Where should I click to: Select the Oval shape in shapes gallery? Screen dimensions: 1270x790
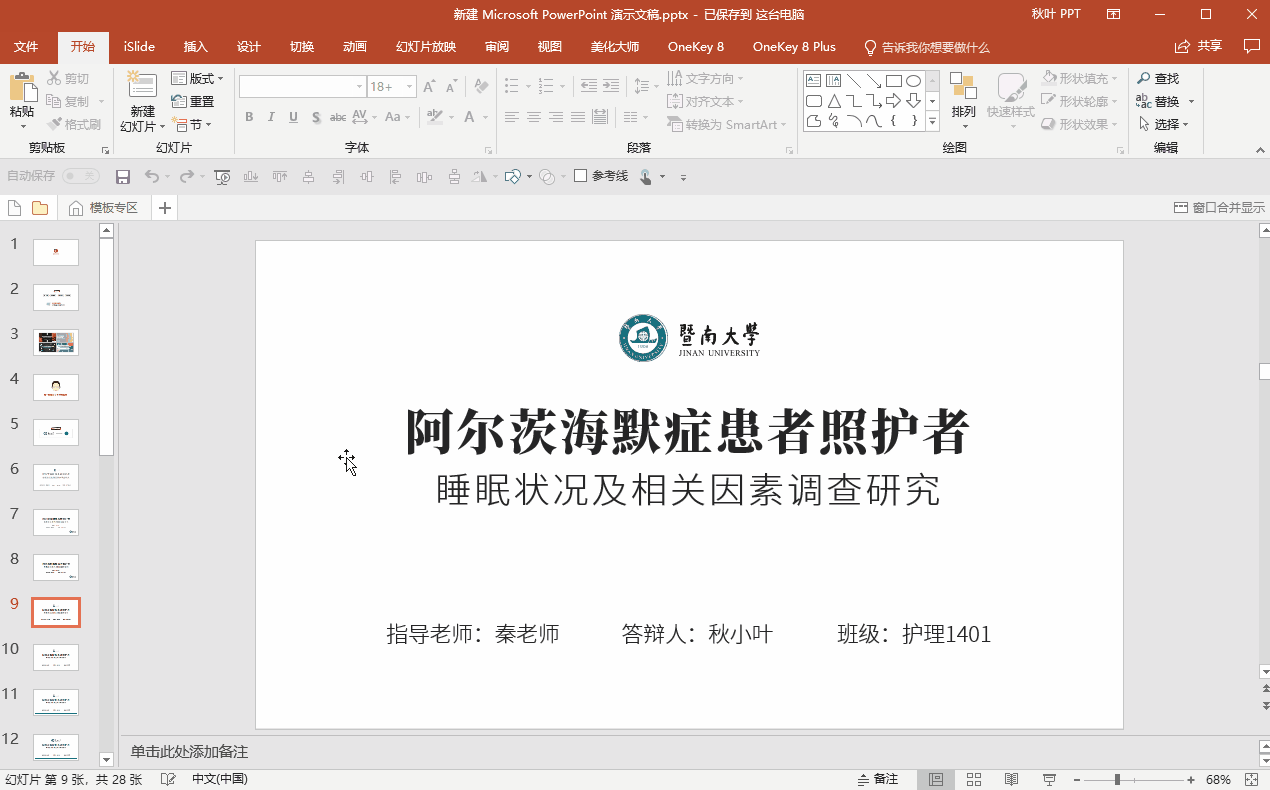click(913, 81)
